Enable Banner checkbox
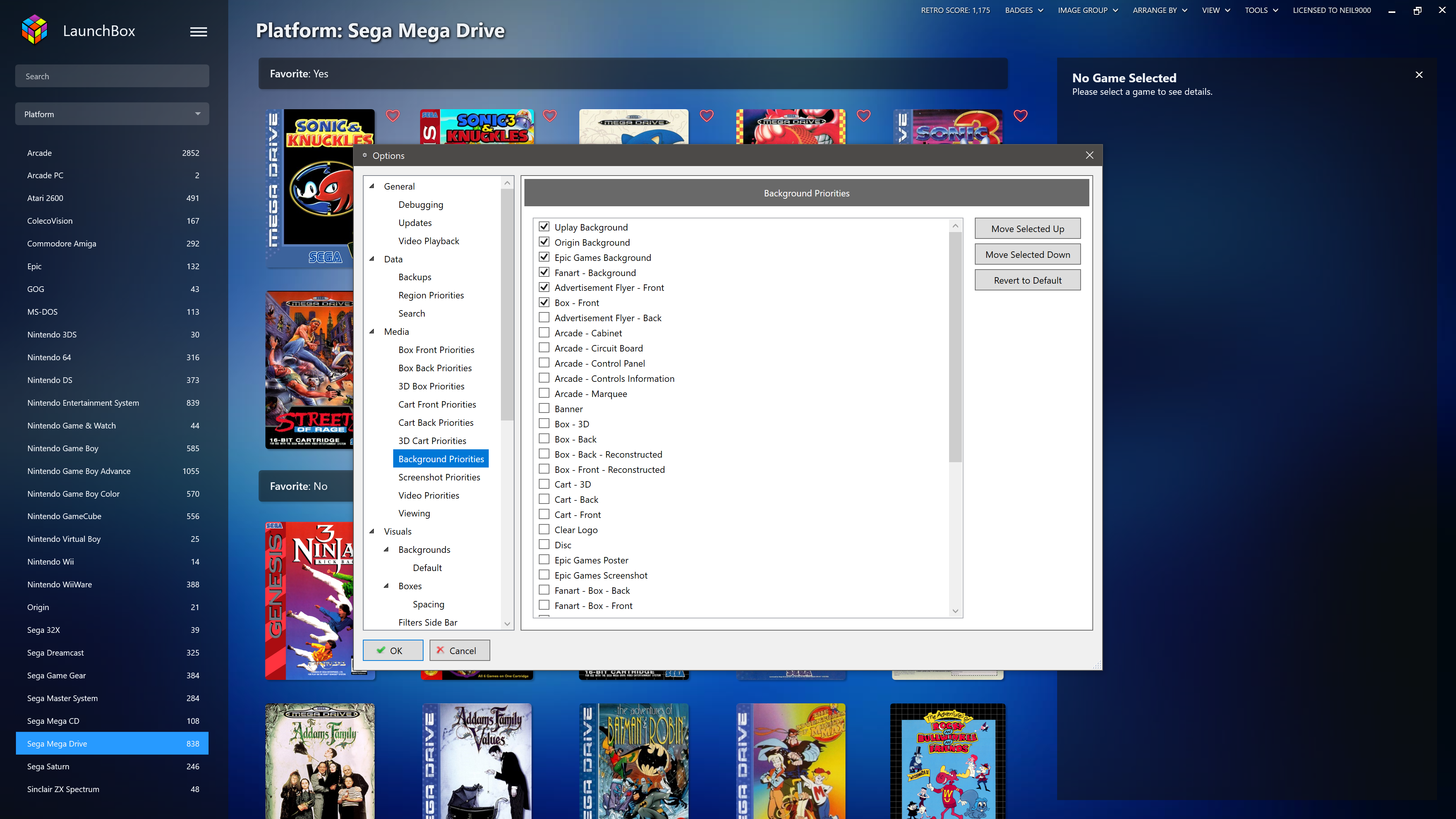This screenshot has height=819, width=1456. coord(544,409)
